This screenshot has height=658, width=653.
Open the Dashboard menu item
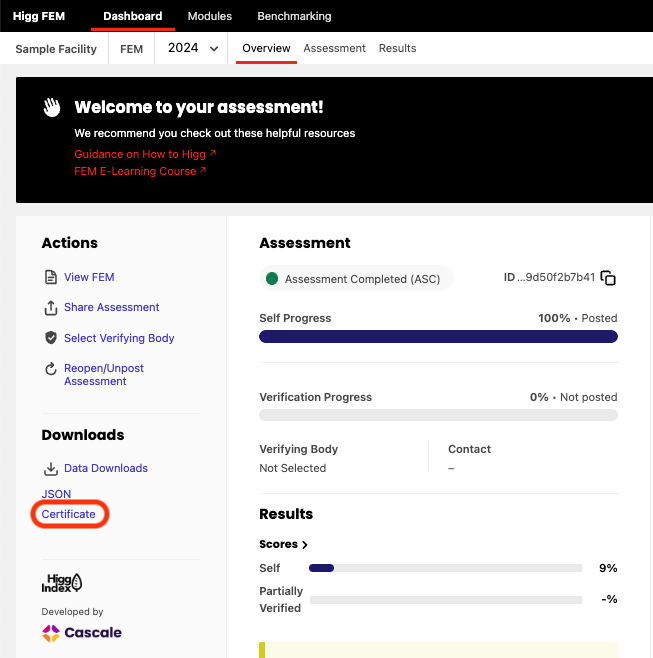tap(133, 16)
